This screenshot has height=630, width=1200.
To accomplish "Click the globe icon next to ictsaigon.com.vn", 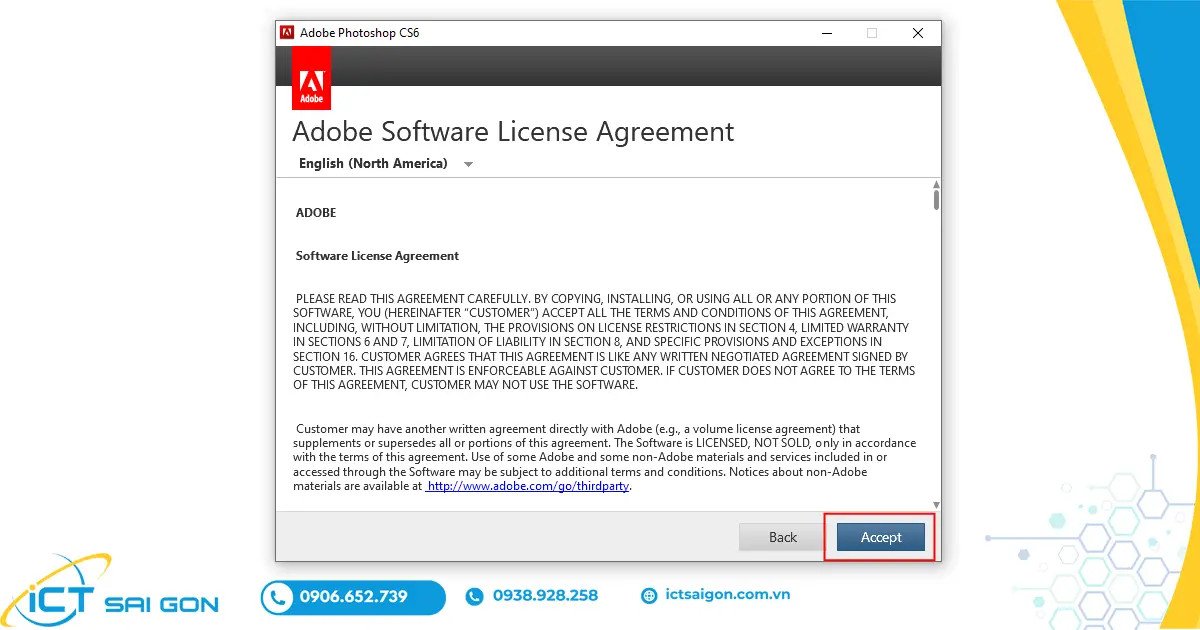I will pyautogui.click(x=650, y=596).
